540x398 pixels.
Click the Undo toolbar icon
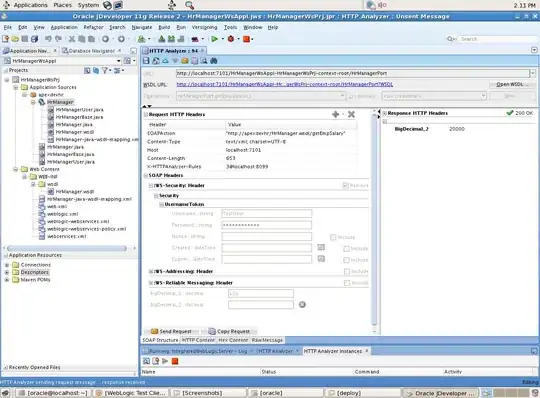point(48,39)
